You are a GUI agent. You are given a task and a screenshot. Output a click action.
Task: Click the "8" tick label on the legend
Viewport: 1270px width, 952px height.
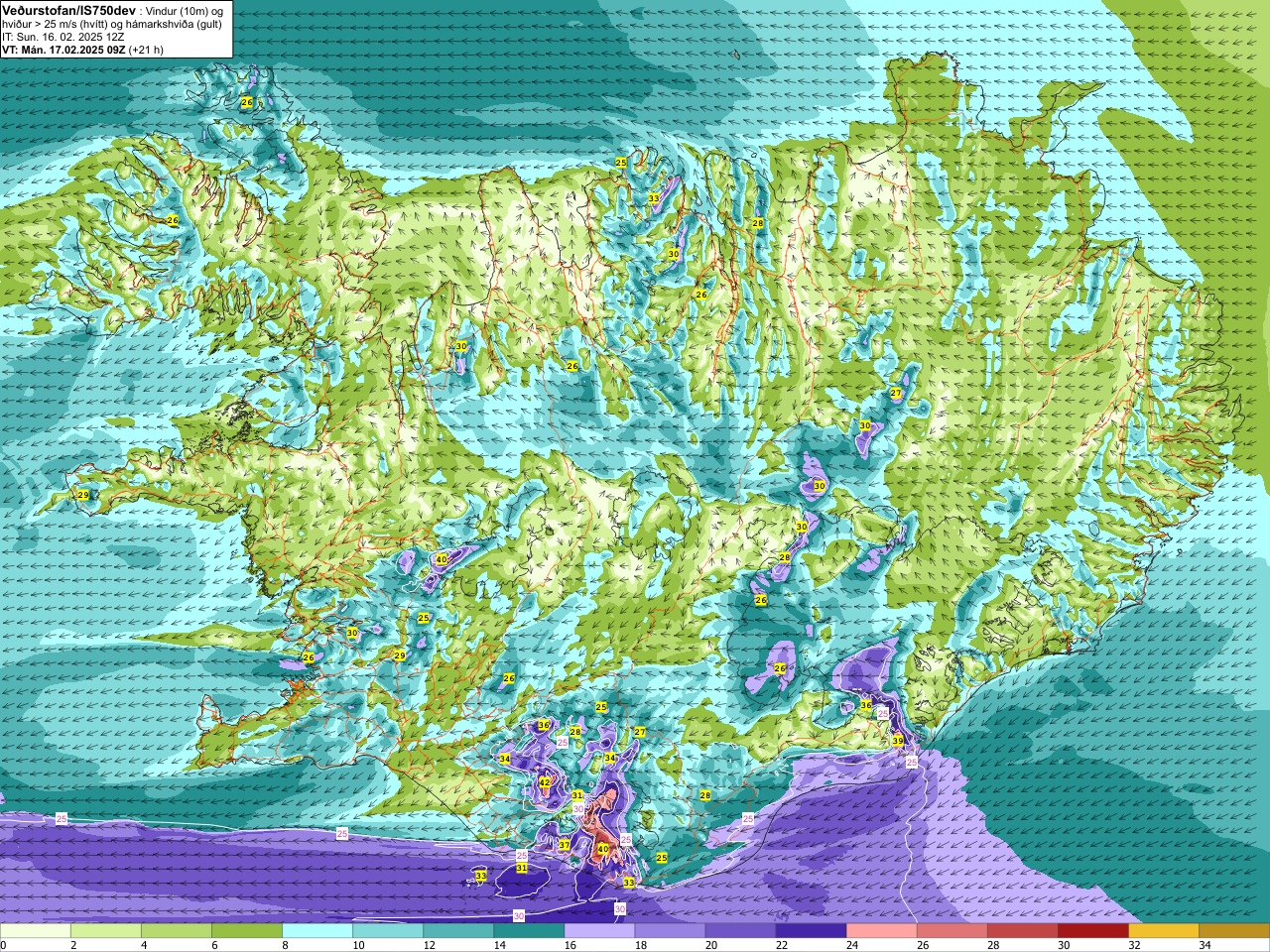click(x=285, y=945)
